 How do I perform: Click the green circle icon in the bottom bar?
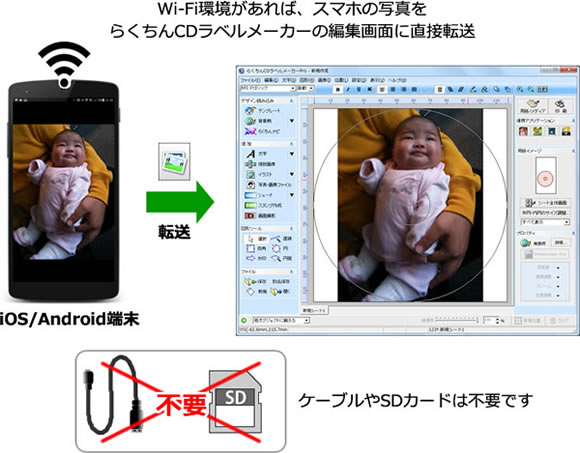pos(244,321)
